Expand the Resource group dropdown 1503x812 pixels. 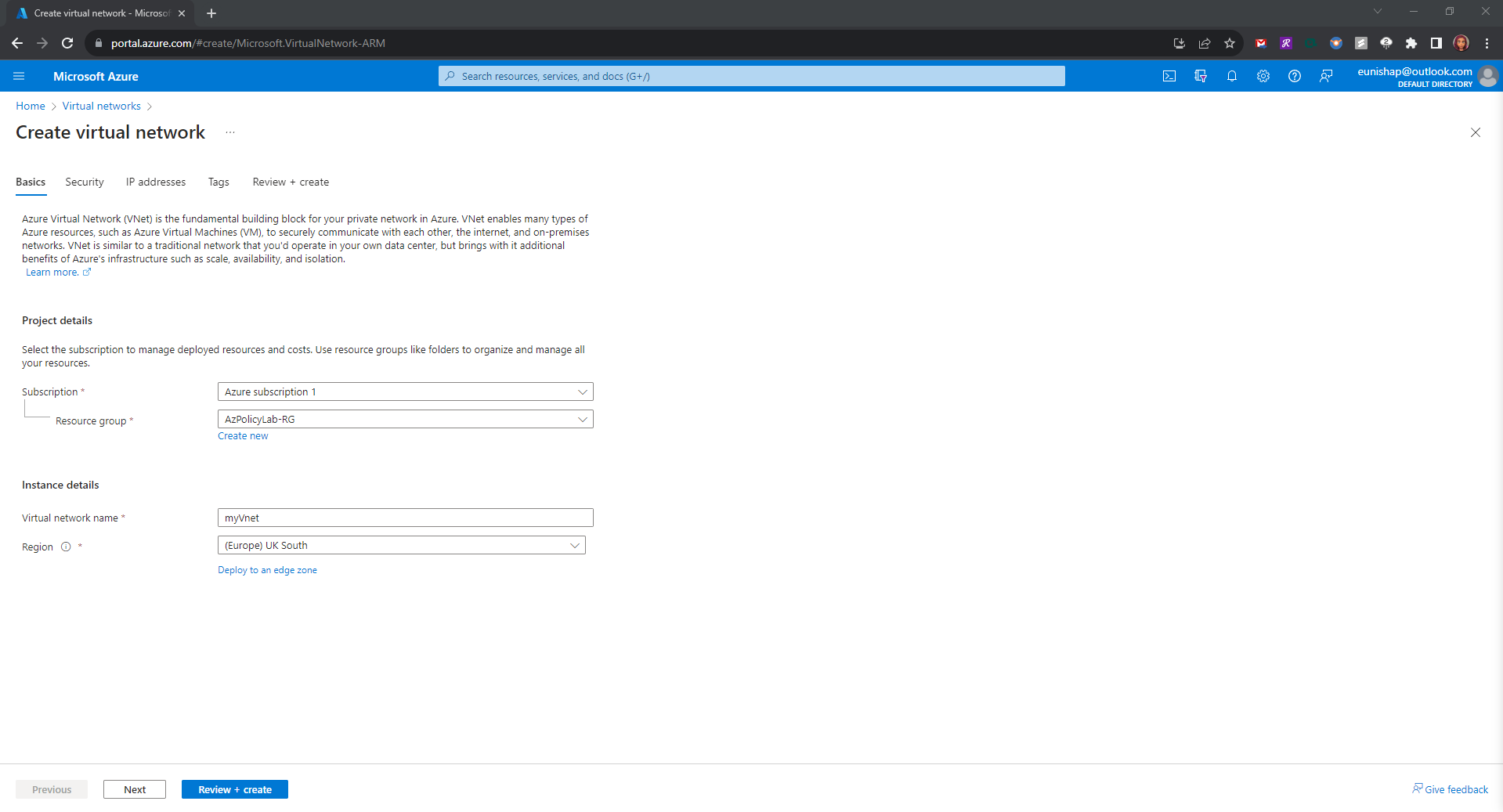pos(405,420)
